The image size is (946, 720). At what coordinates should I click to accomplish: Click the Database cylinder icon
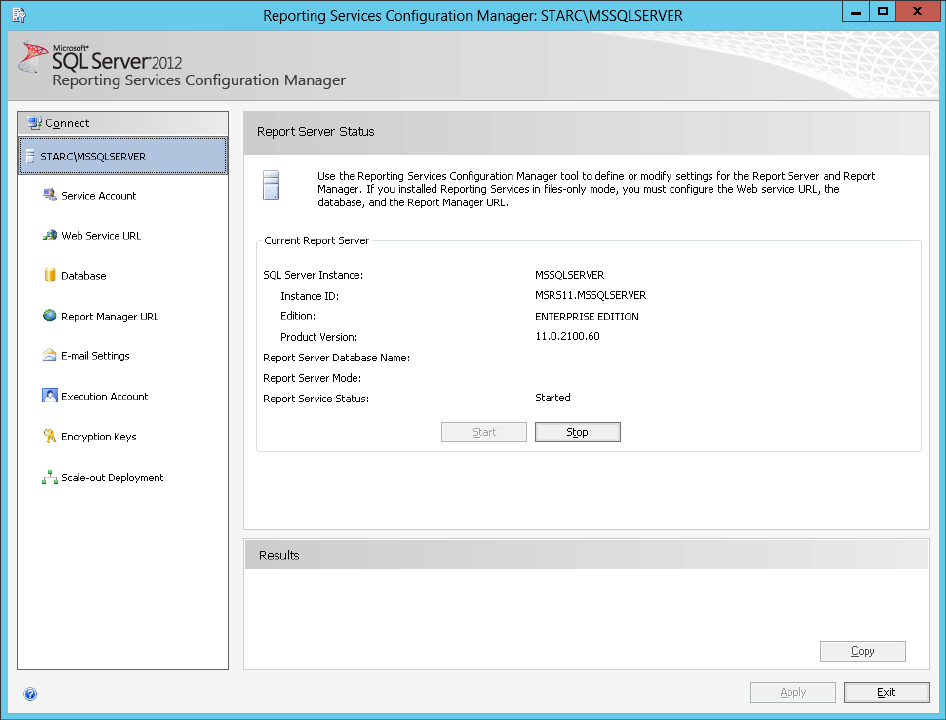49,275
